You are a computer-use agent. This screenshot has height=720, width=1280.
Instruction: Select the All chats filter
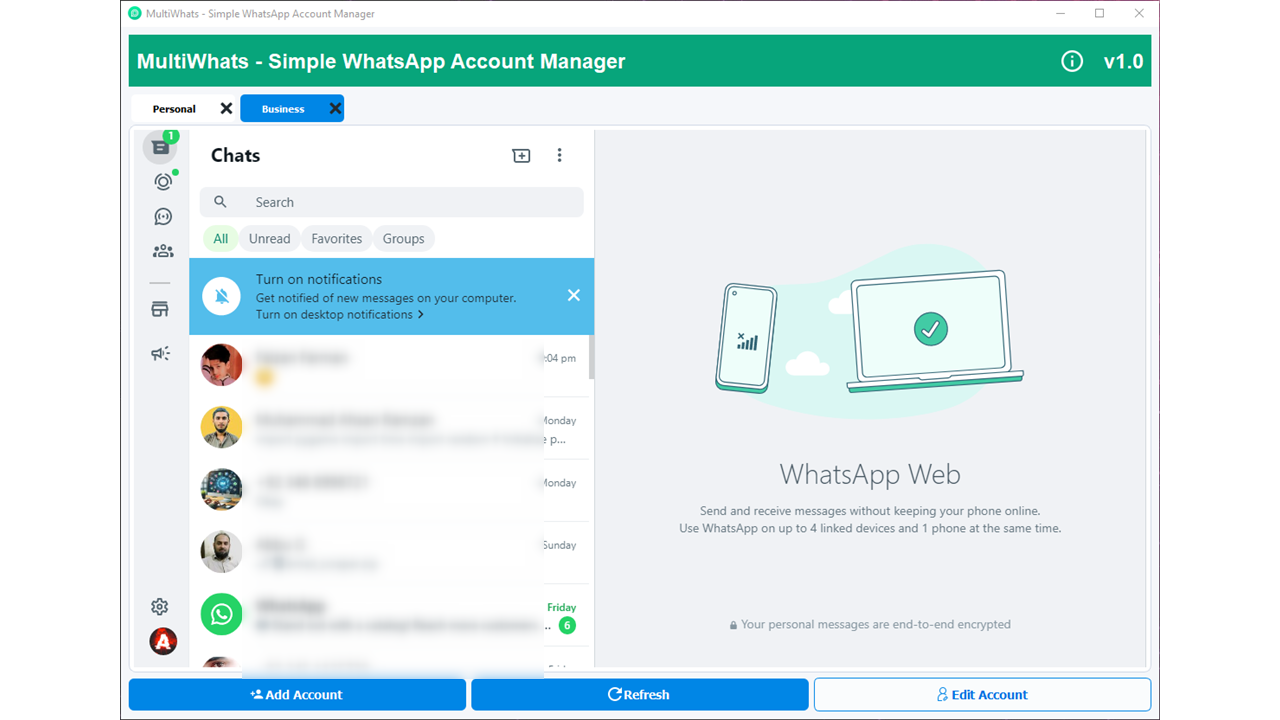coord(220,238)
